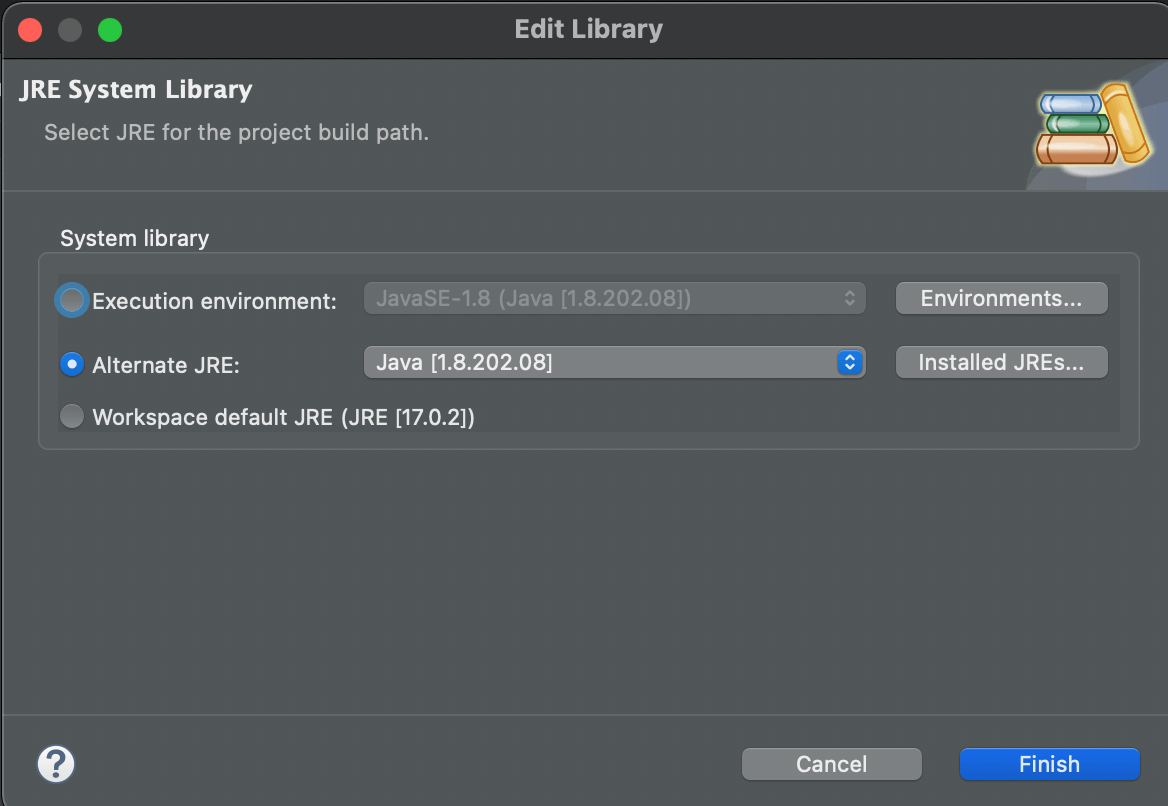Select the Execution environment radio button
Viewport: 1168px width, 806px height.
click(x=72, y=300)
